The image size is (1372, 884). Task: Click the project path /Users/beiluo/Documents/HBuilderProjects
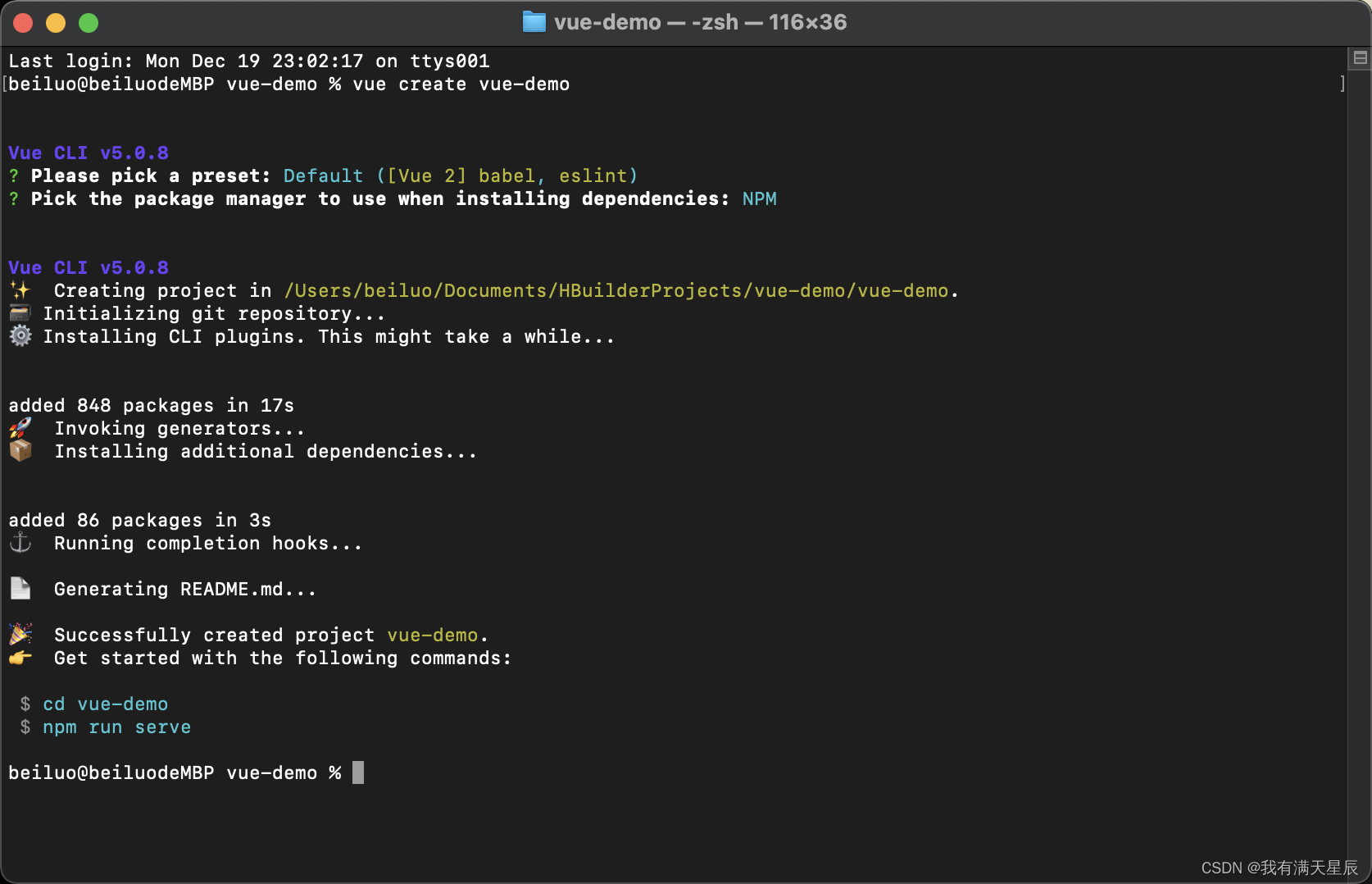tap(616, 290)
